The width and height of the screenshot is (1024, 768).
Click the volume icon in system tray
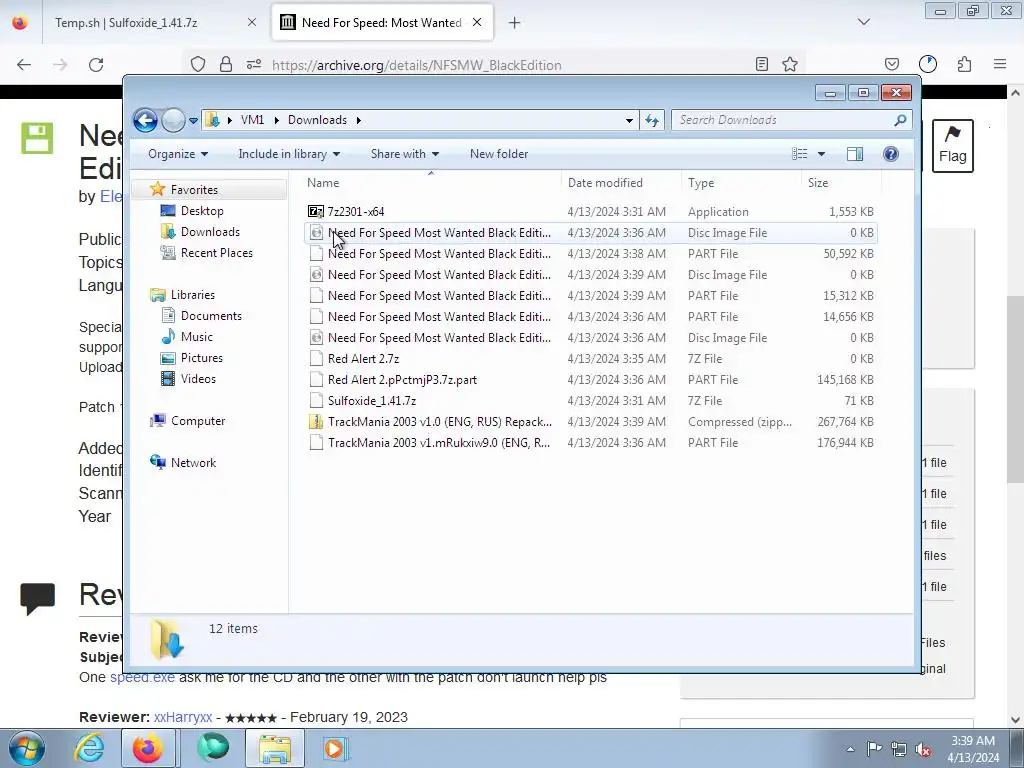click(923, 749)
